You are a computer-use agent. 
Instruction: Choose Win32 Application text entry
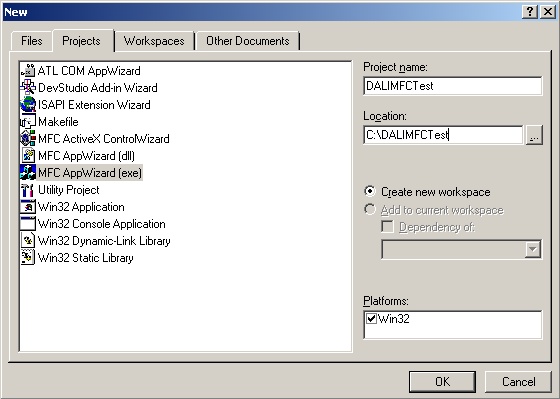tap(81, 207)
